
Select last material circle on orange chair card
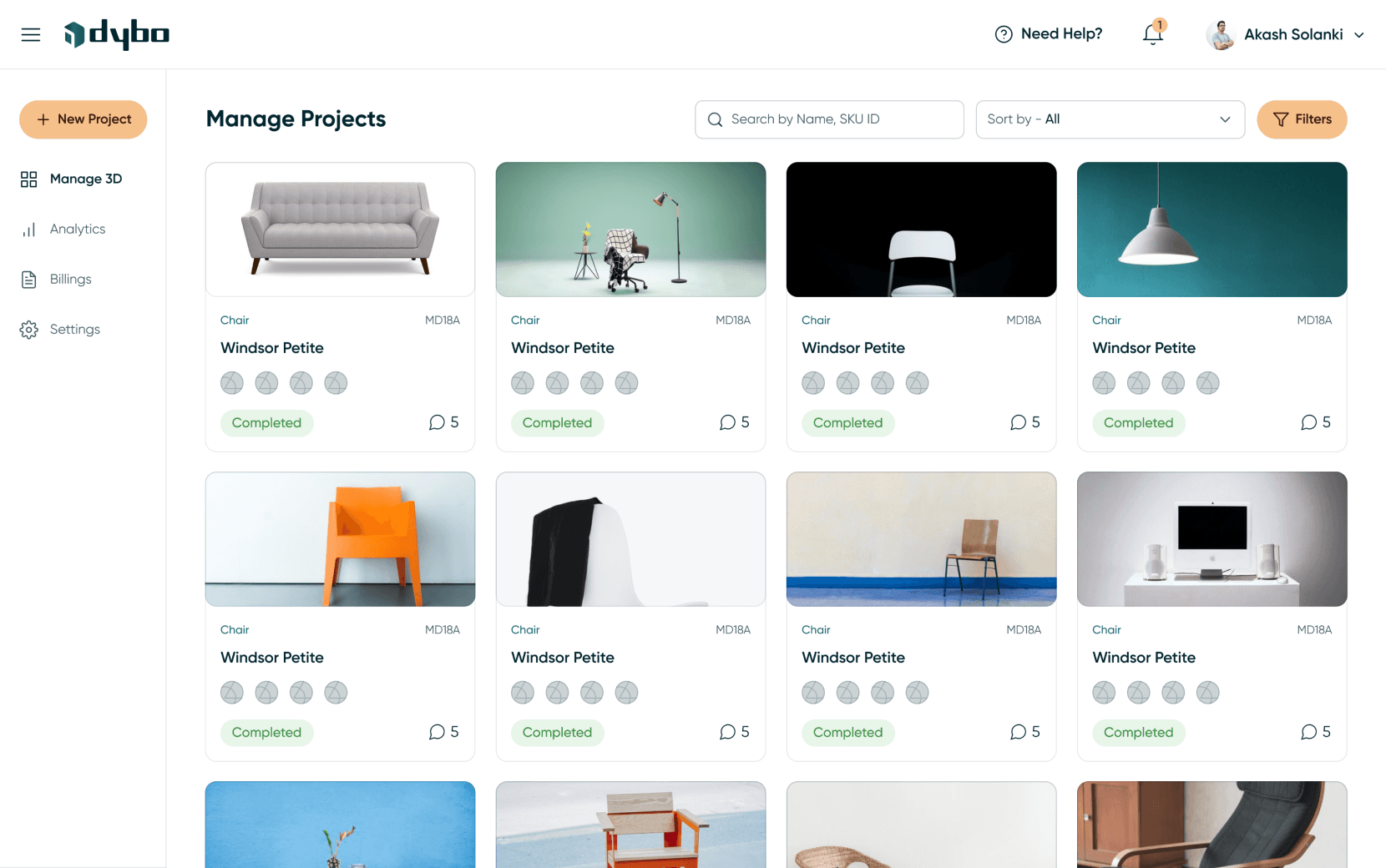pyautogui.click(x=336, y=693)
